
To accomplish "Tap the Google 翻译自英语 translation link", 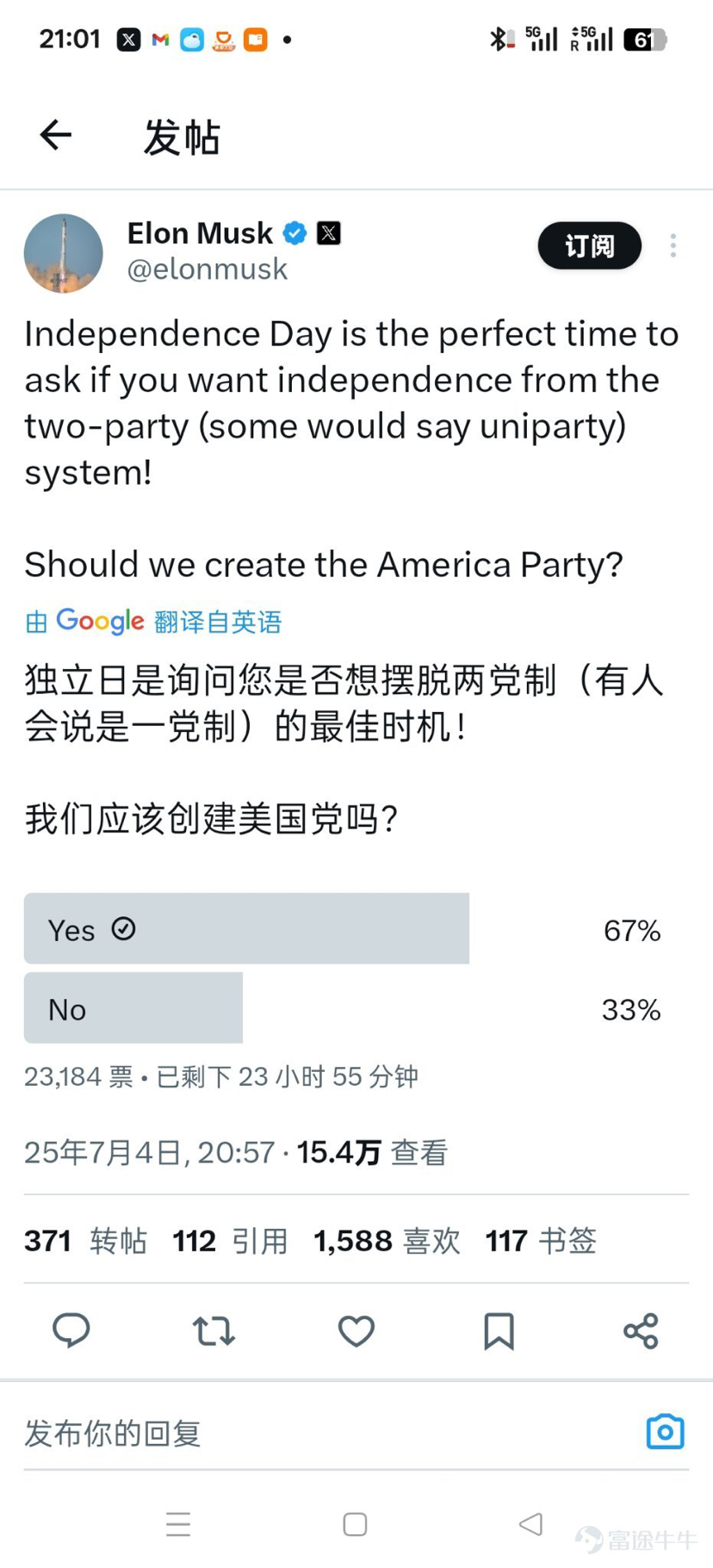I will pos(153,621).
